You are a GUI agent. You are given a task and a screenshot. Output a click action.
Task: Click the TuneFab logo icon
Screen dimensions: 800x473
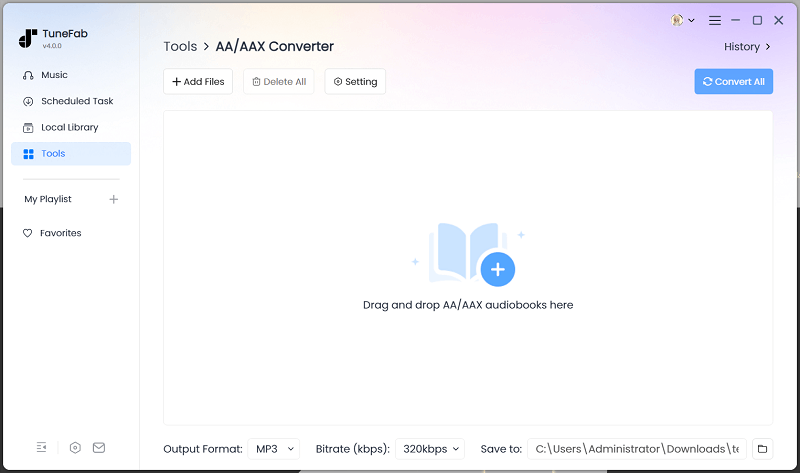point(27,38)
